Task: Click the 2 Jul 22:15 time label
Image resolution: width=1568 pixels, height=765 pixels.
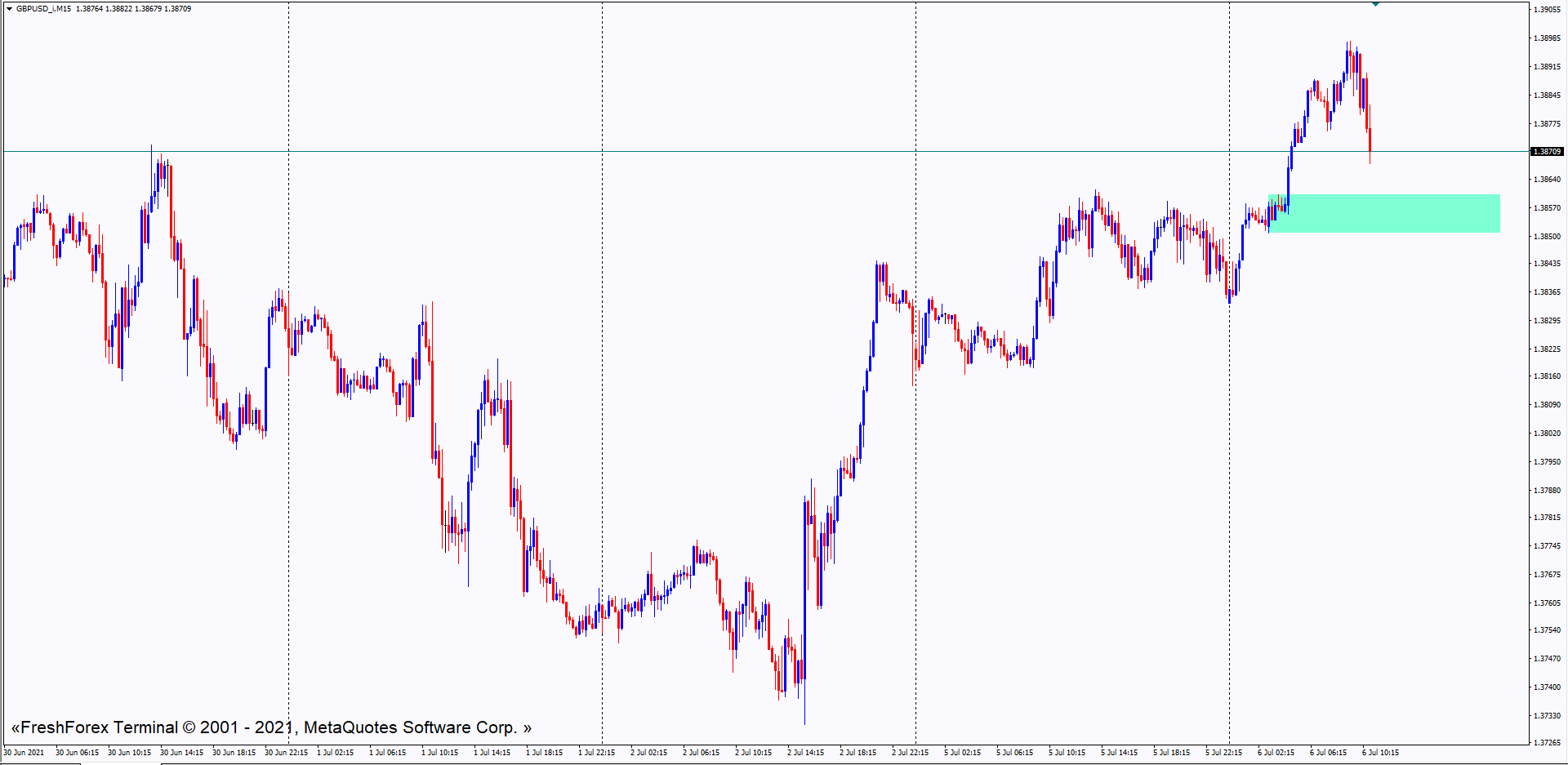Action: tap(910, 753)
